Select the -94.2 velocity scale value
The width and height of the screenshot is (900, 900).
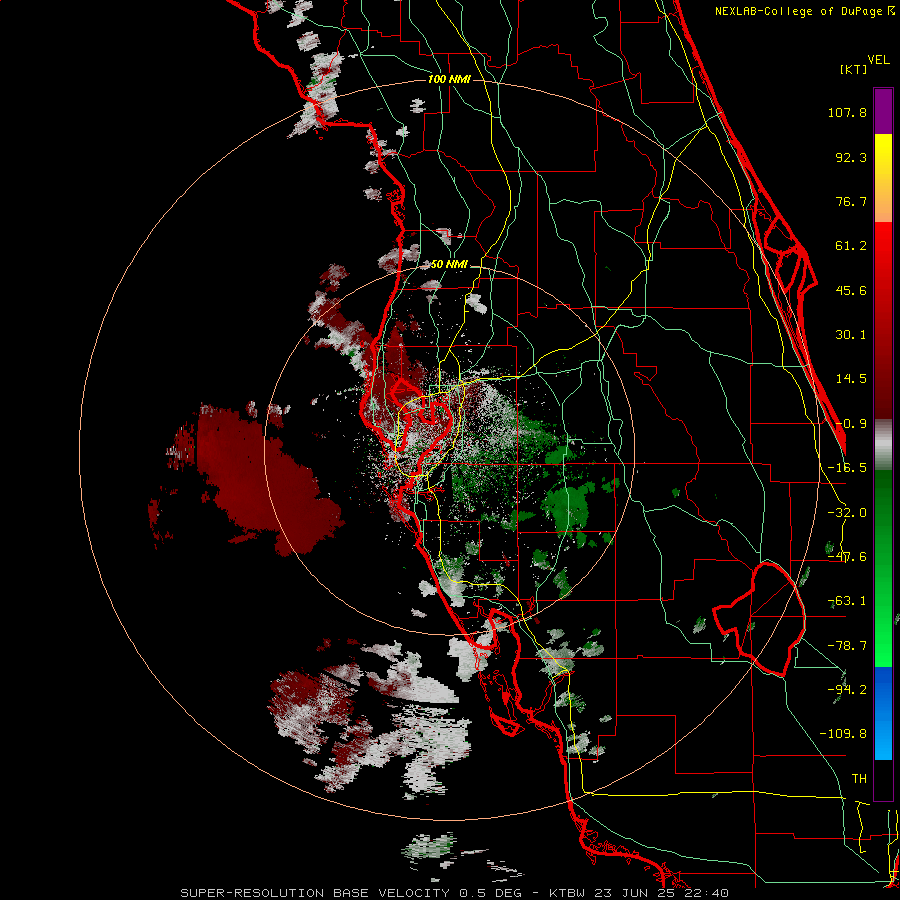(847, 690)
